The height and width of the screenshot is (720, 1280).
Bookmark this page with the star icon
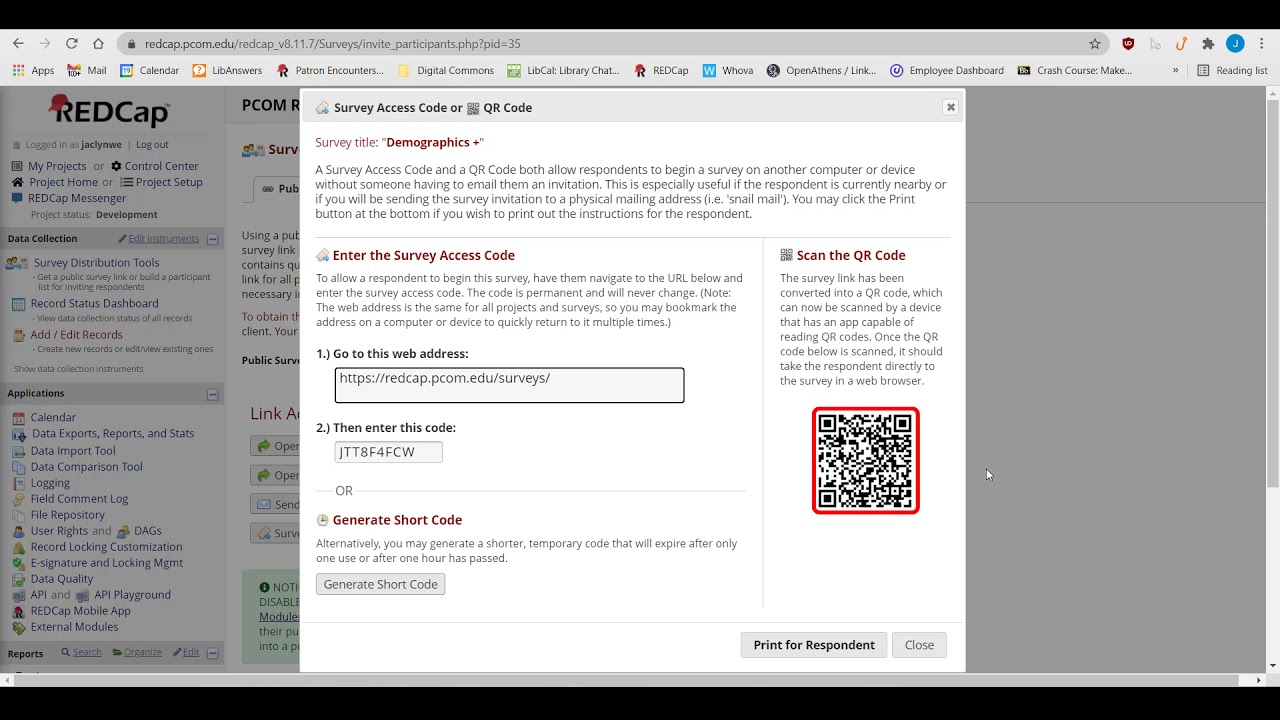(x=1095, y=44)
